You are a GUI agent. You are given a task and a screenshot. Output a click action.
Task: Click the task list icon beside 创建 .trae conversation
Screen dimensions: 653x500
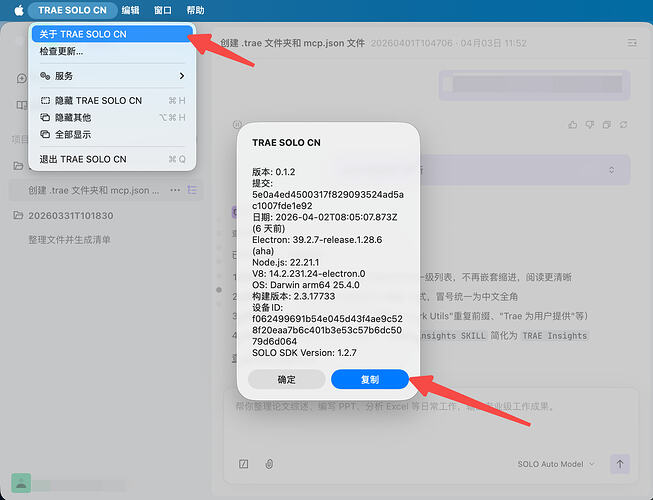point(192,190)
